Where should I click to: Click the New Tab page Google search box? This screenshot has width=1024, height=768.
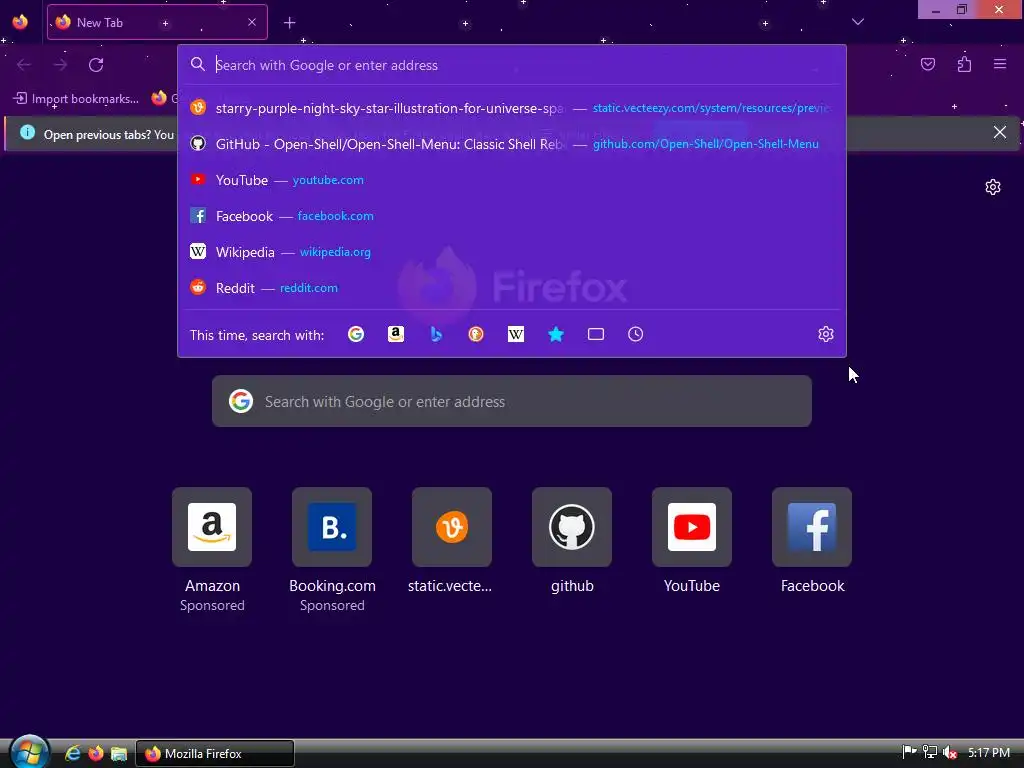[x=511, y=401]
